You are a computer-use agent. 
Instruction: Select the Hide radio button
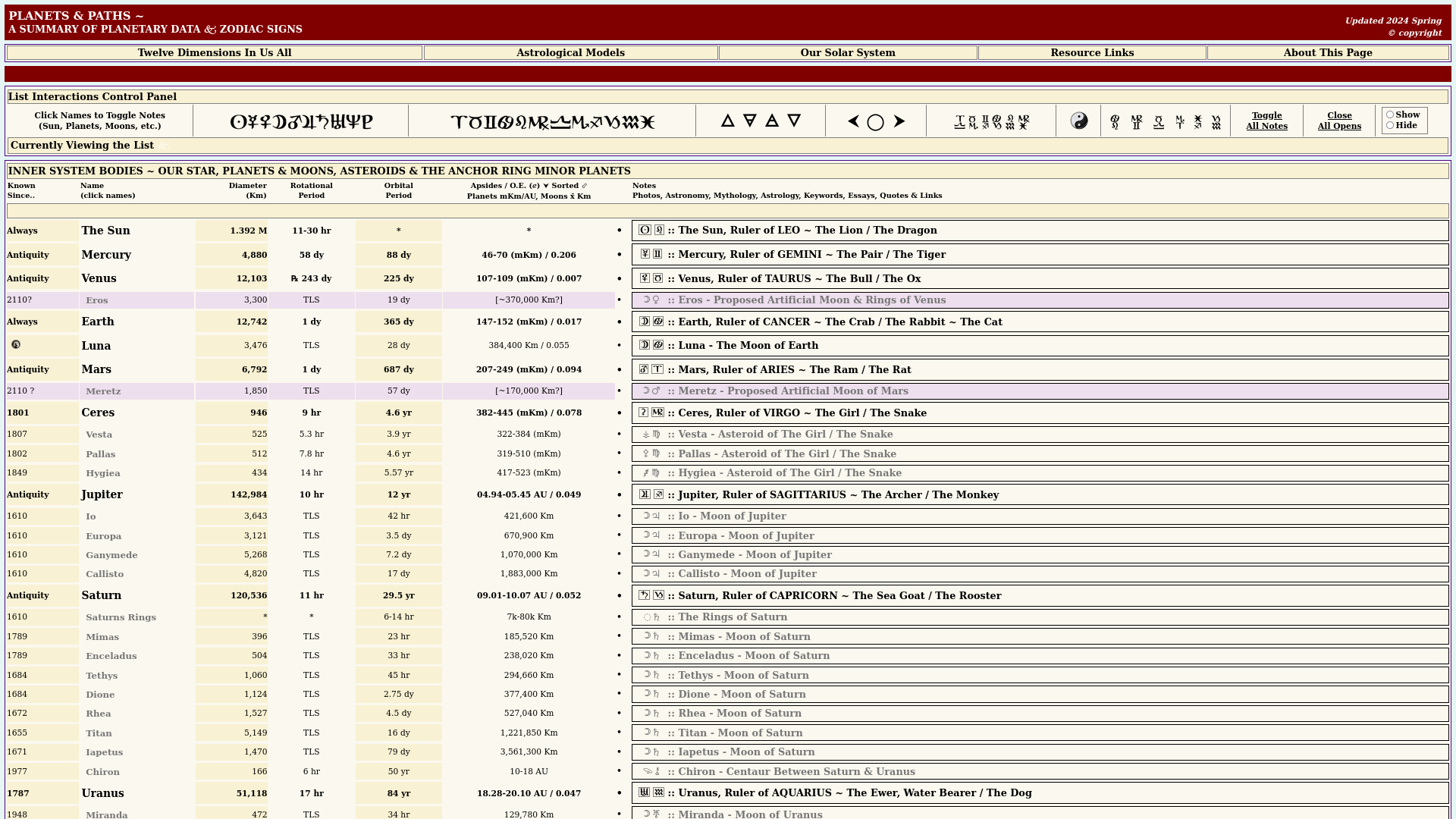click(x=1390, y=126)
